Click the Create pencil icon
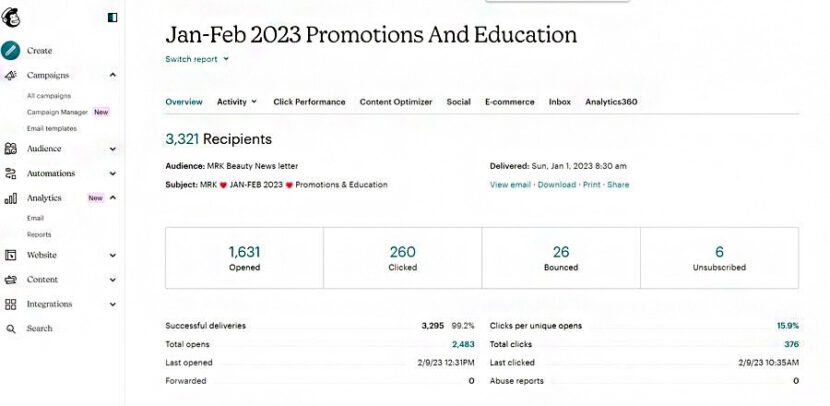This screenshot has height=406, width=830. coord(11,50)
